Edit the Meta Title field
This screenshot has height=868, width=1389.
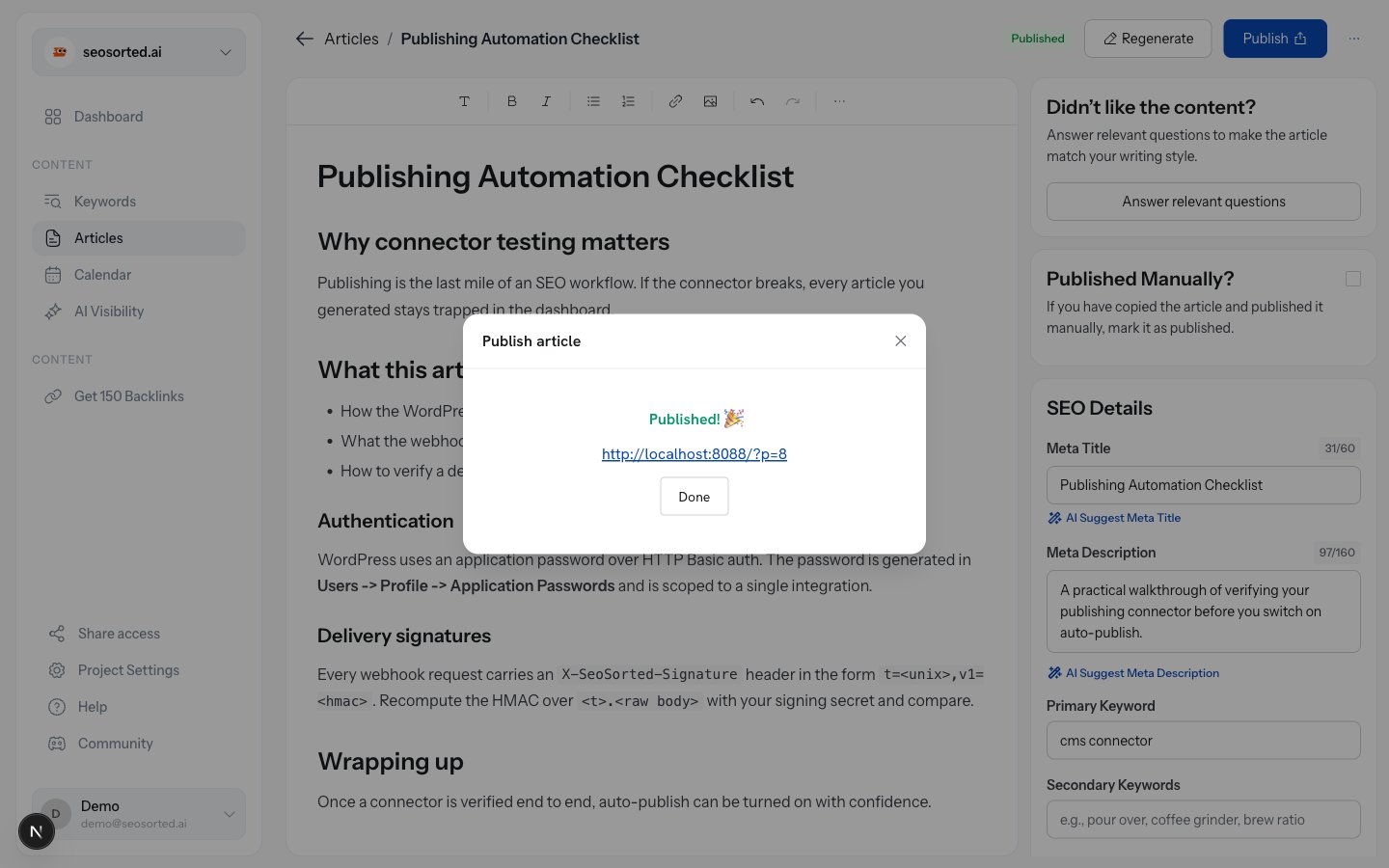click(1203, 485)
